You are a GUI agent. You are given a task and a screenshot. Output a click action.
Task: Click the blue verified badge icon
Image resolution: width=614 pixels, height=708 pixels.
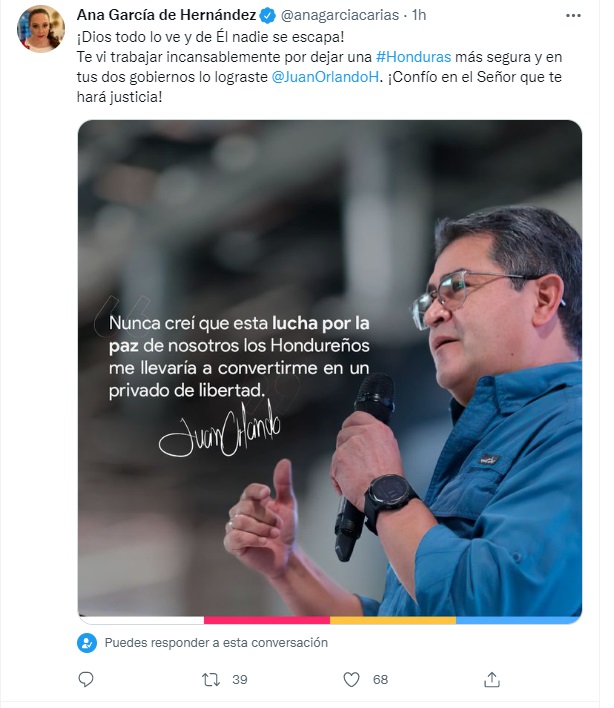click(268, 16)
